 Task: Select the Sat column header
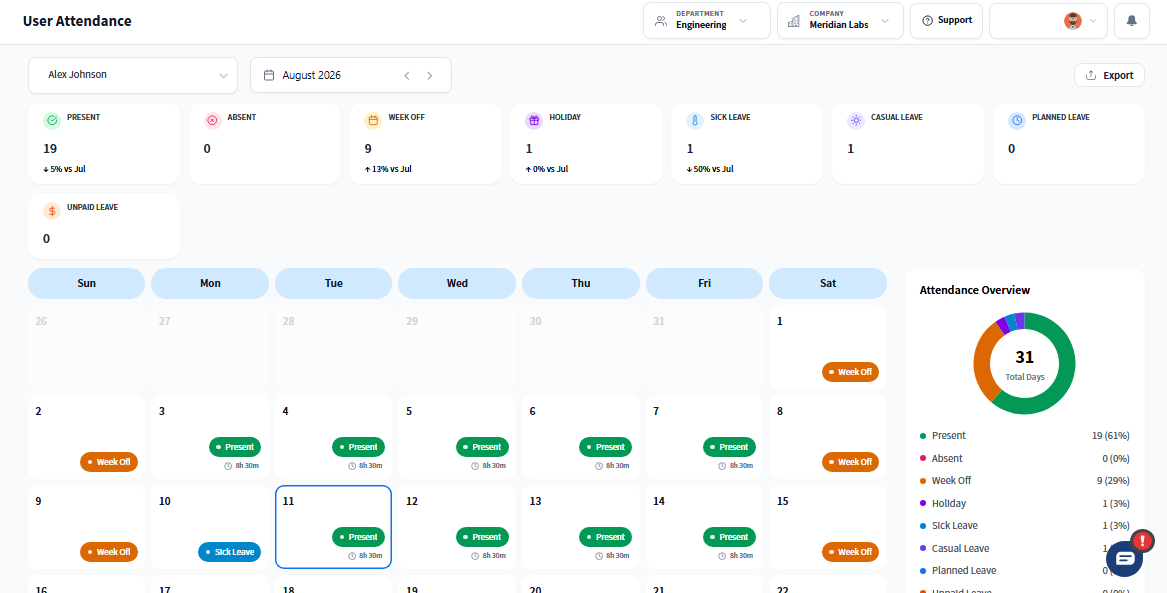(x=828, y=283)
